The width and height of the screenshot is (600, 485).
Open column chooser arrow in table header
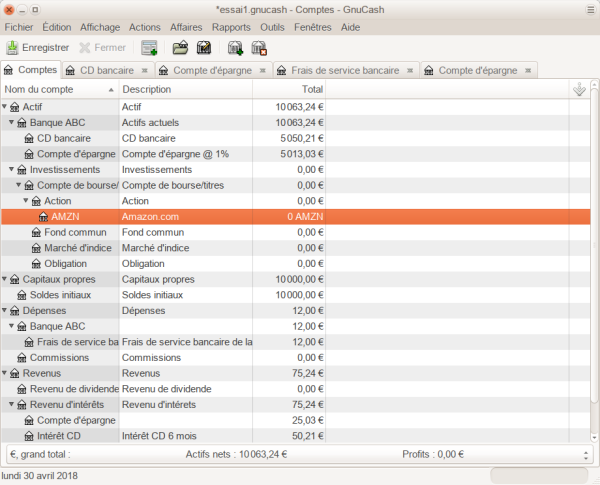pyautogui.click(x=579, y=90)
